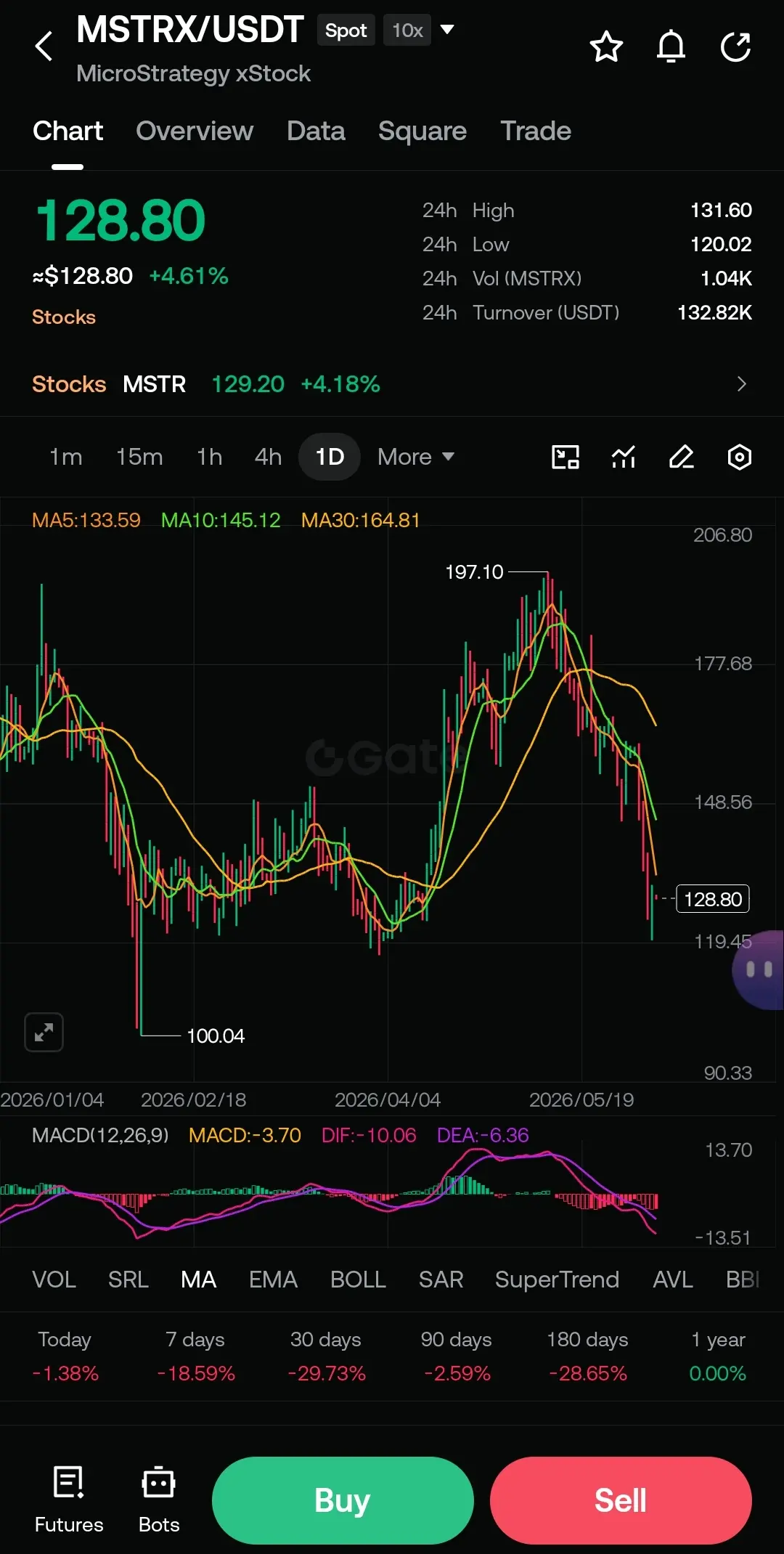Select the 1h timeframe
This screenshot has width=784, height=1554.
(210, 457)
